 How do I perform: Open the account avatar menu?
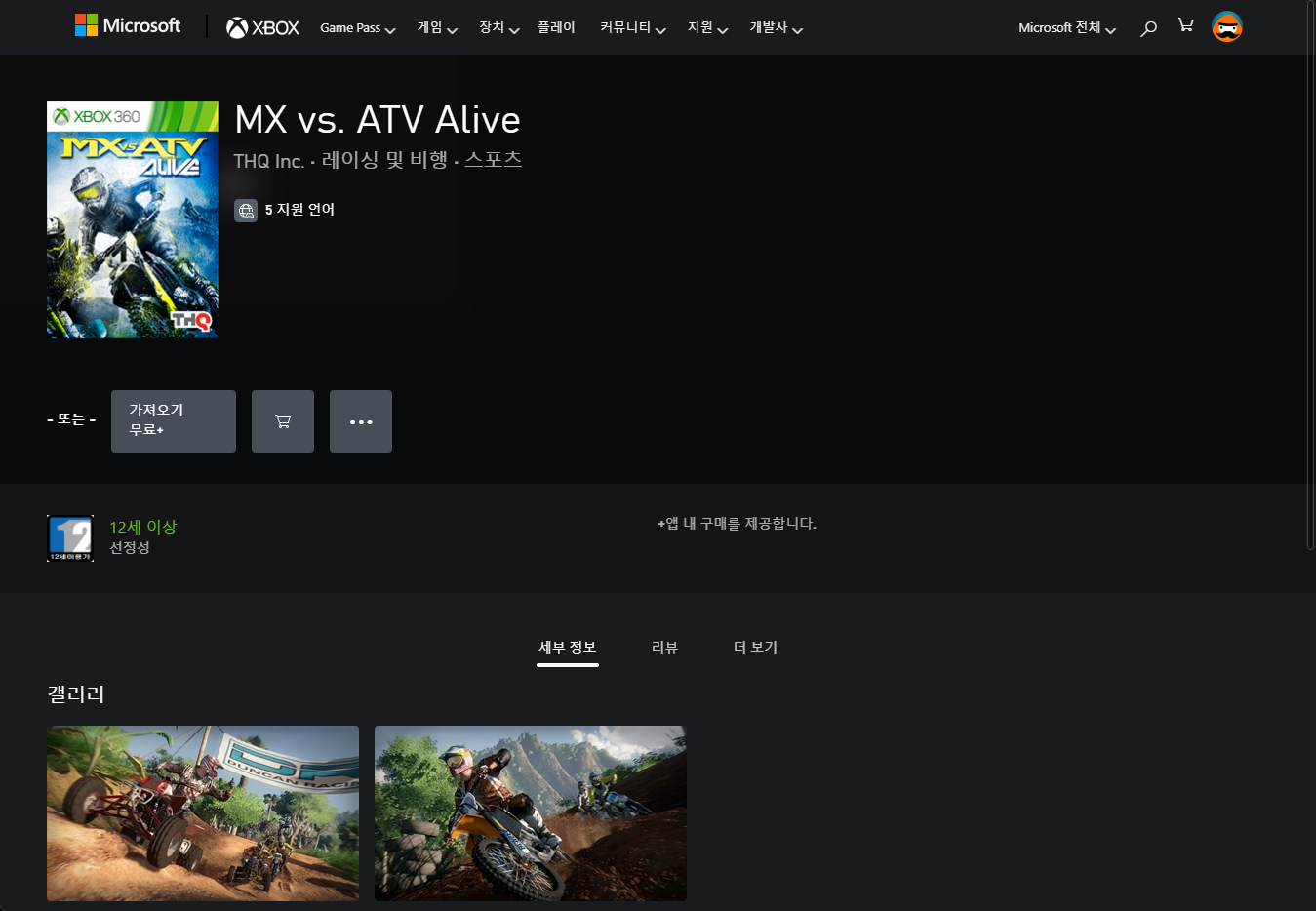coord(1227,27)
